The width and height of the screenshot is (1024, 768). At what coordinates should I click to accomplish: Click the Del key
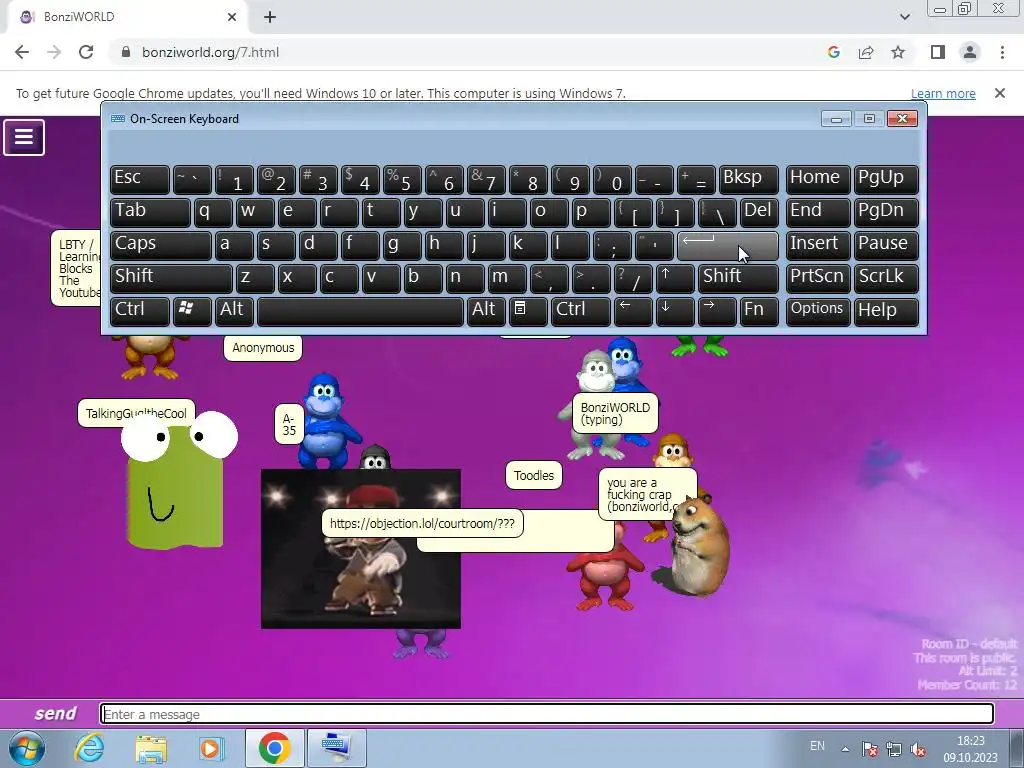click(759, 212)
